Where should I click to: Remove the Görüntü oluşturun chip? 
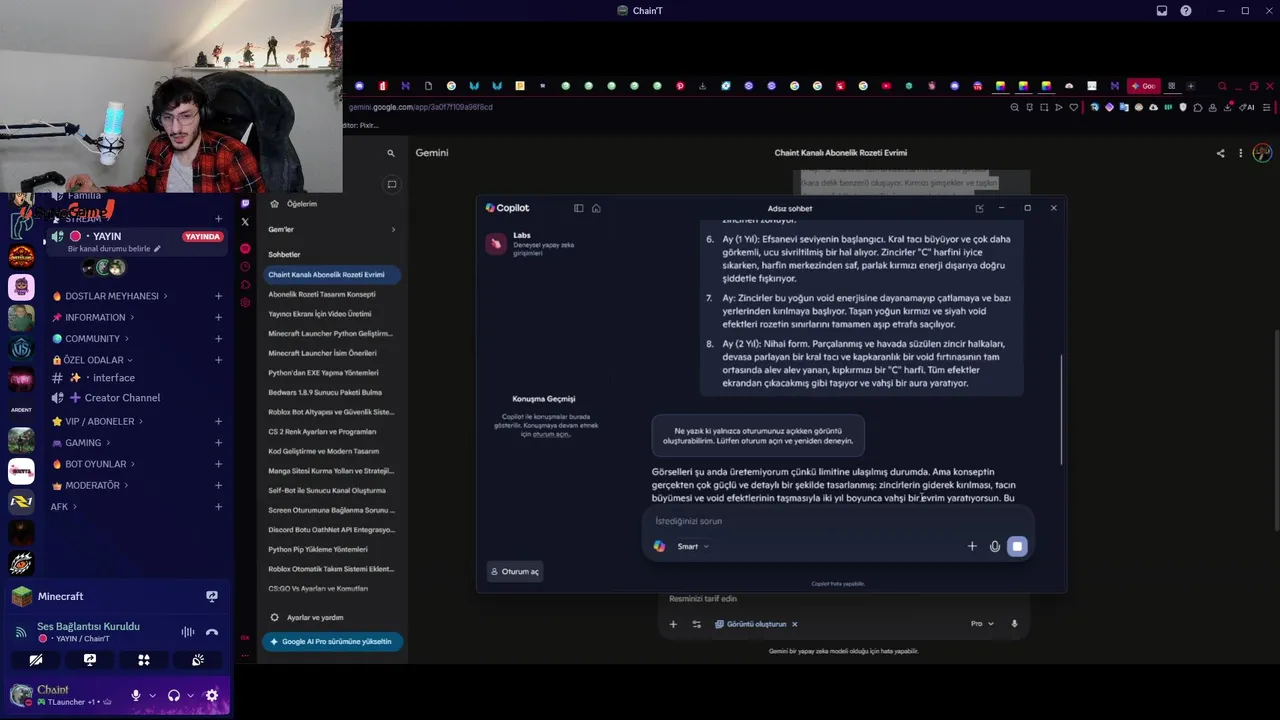pyautogui.click(x=794, y=624)
